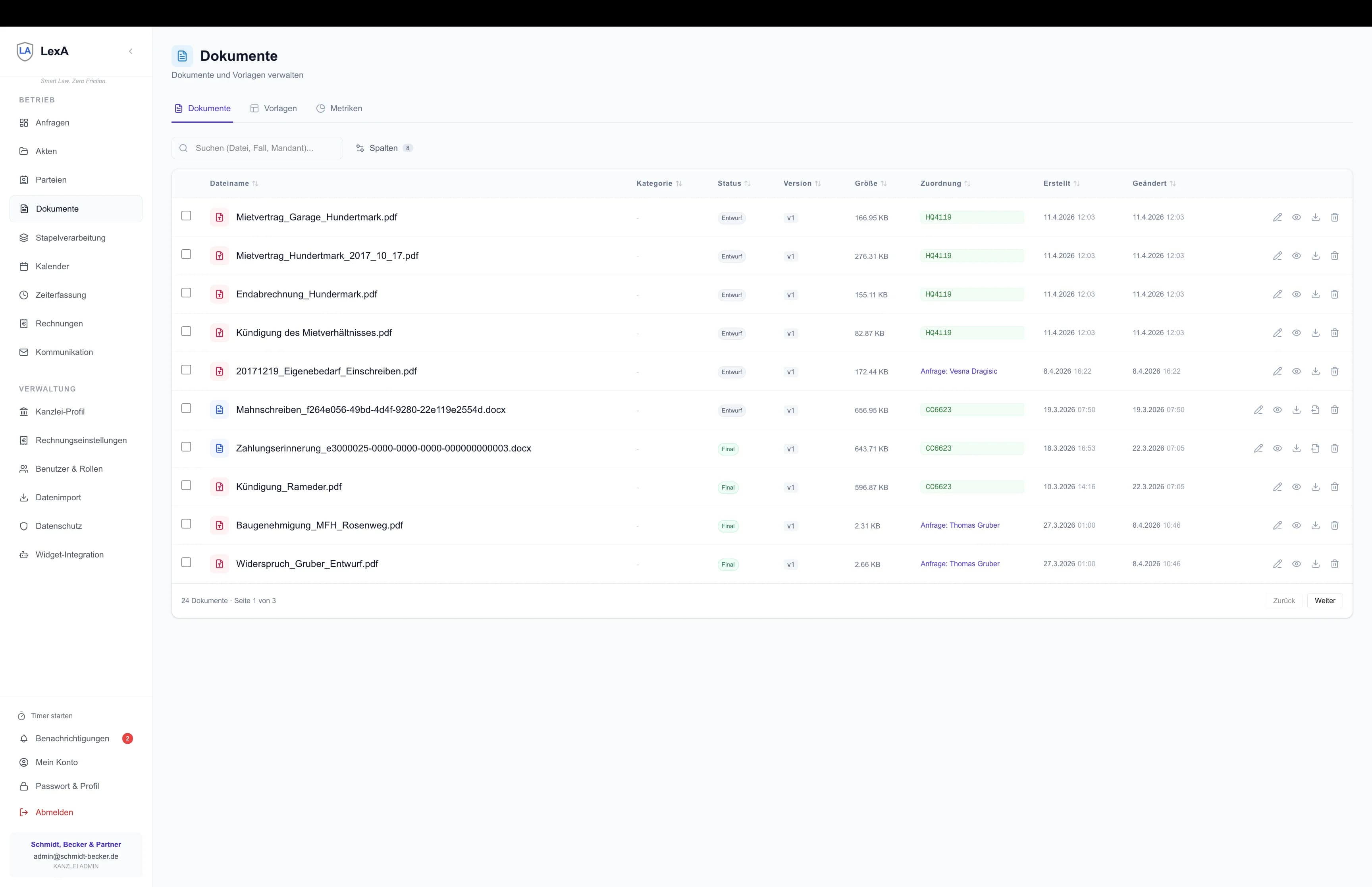Download Kündigung_Rameder.pdf via download icon
The image size is (1372, 887).
click(x=1315, y=487)
